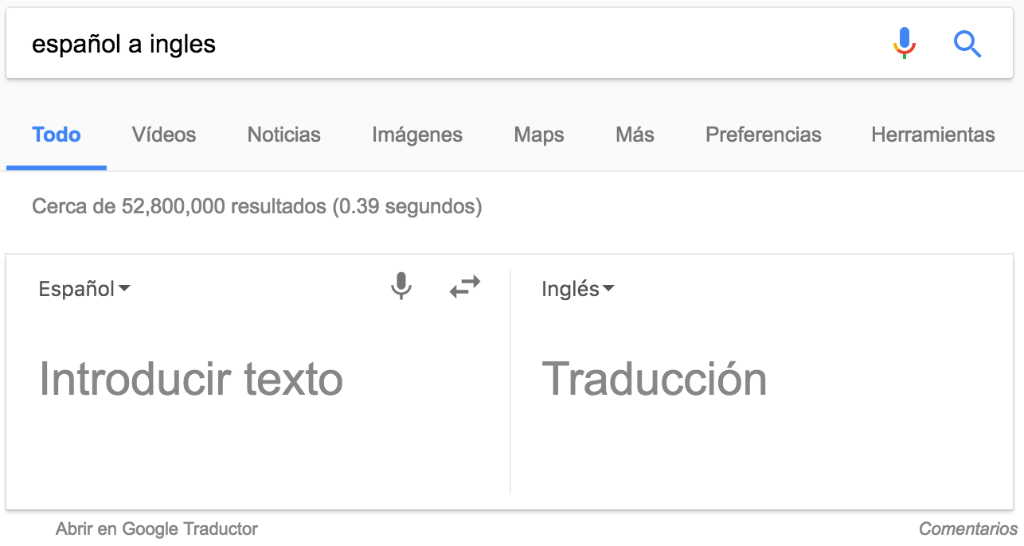Activate the translator microphone input icon
This screenshot has height=546, width=1024.
point(401,286)
